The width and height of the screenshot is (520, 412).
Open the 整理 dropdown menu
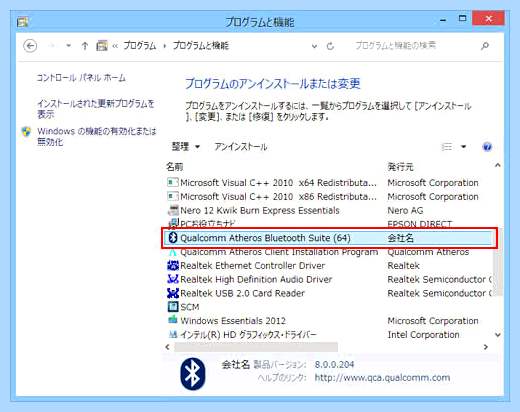(x=186, y=146)
